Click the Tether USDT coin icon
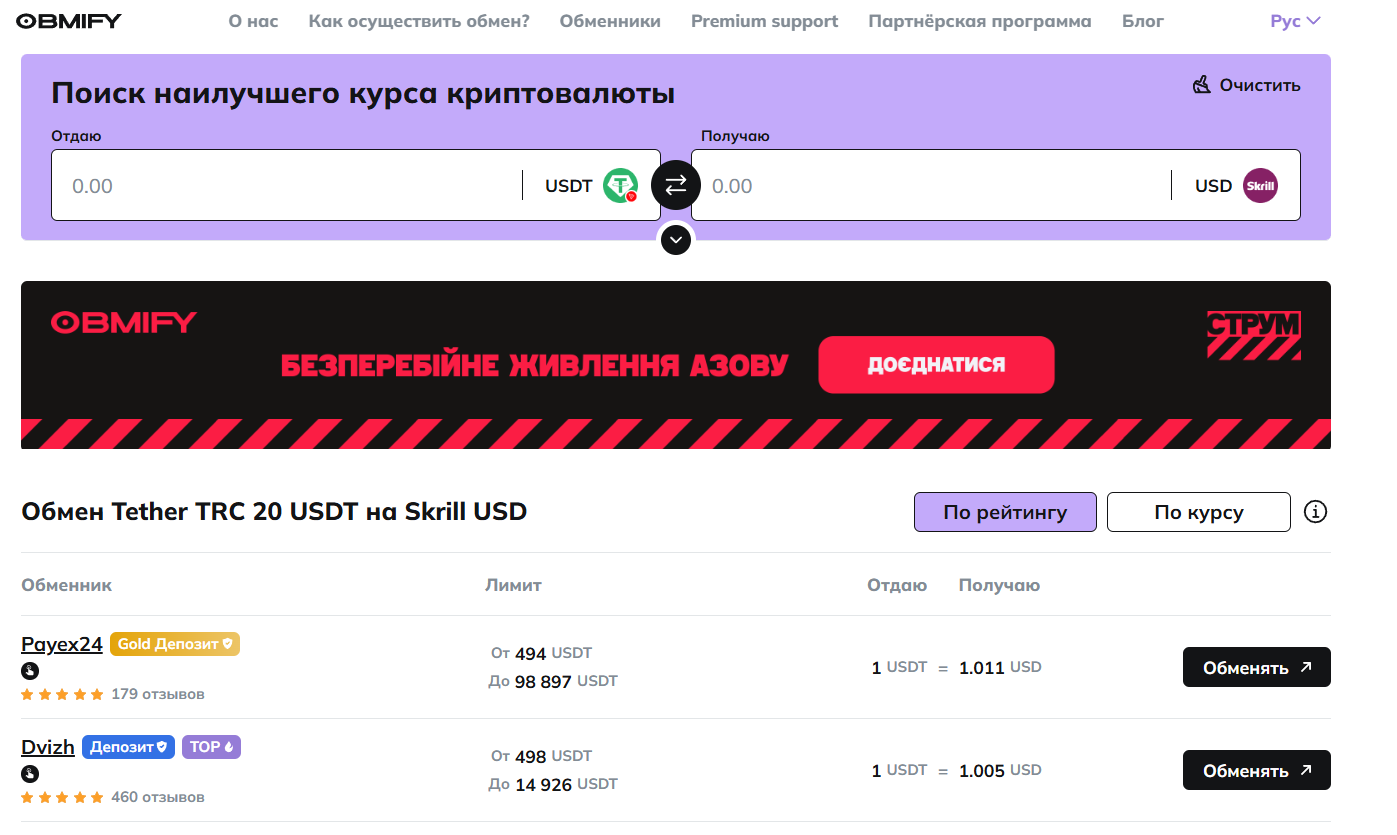Screen dimensions: 1397x835 pyautogui.click(x=620, y=186)
